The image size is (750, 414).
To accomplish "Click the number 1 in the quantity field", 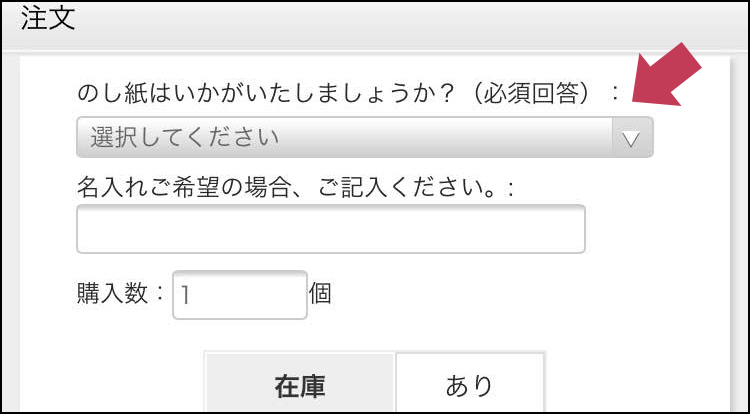I will pyautogui.click(x=187, y=294).
